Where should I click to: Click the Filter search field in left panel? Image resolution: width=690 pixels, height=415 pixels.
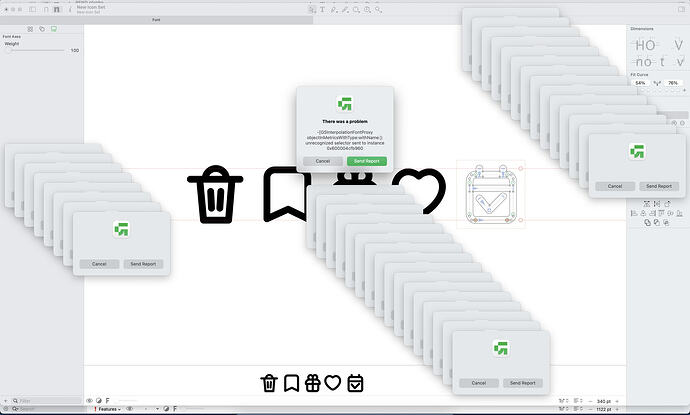pyautogui.click(x=46, y=401)
